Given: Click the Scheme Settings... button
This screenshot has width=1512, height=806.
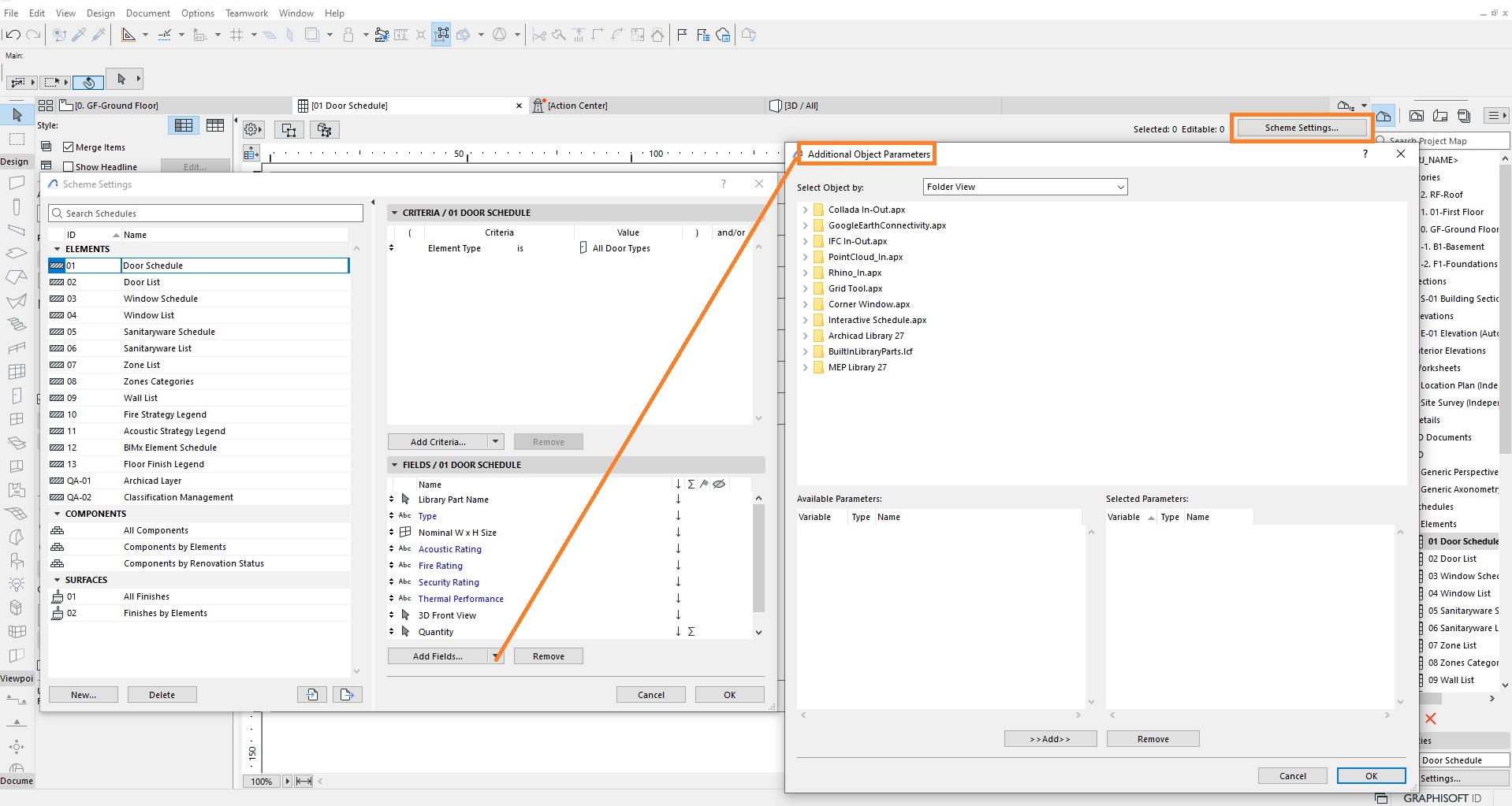Looking at the screenshot, I should [1302, 128].
